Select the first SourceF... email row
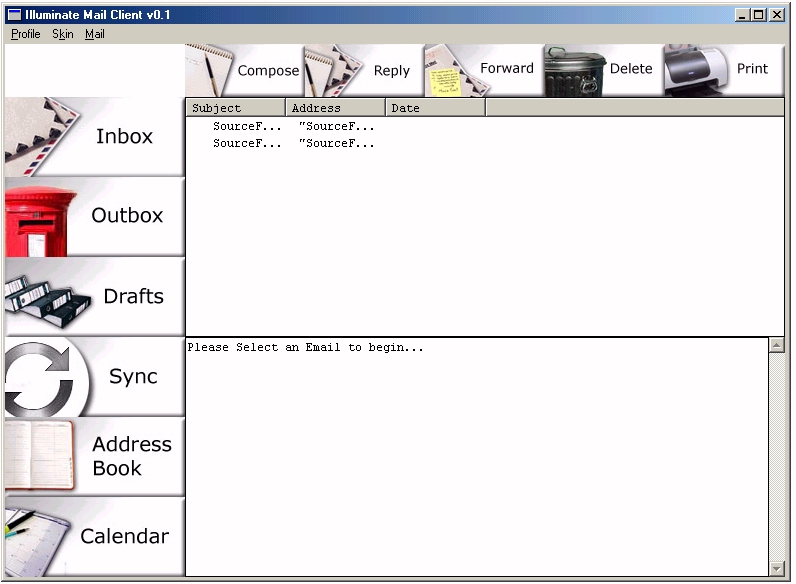 485,126
